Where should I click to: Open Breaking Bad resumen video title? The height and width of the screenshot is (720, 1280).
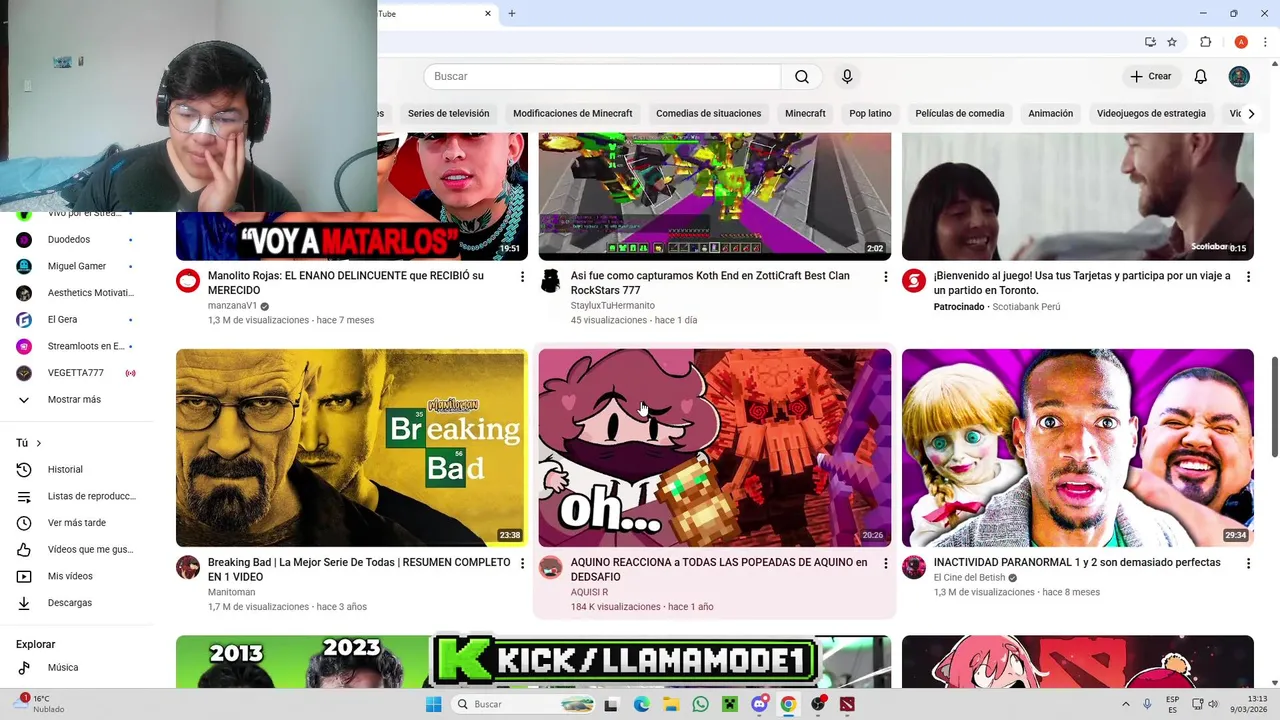coord(359,569)
